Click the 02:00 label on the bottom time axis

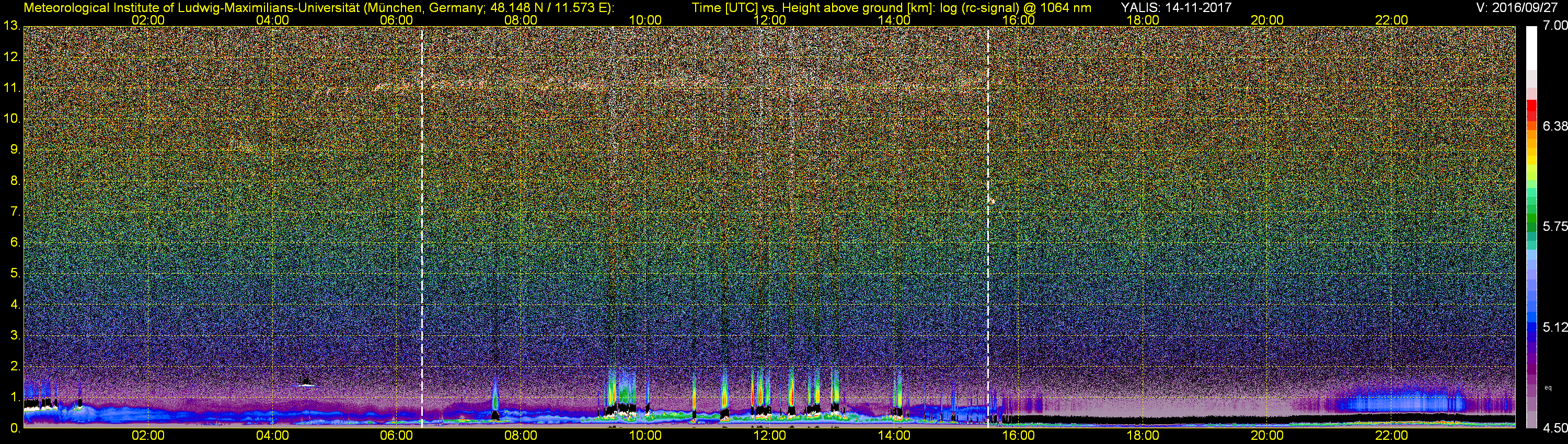coord(148,436)
